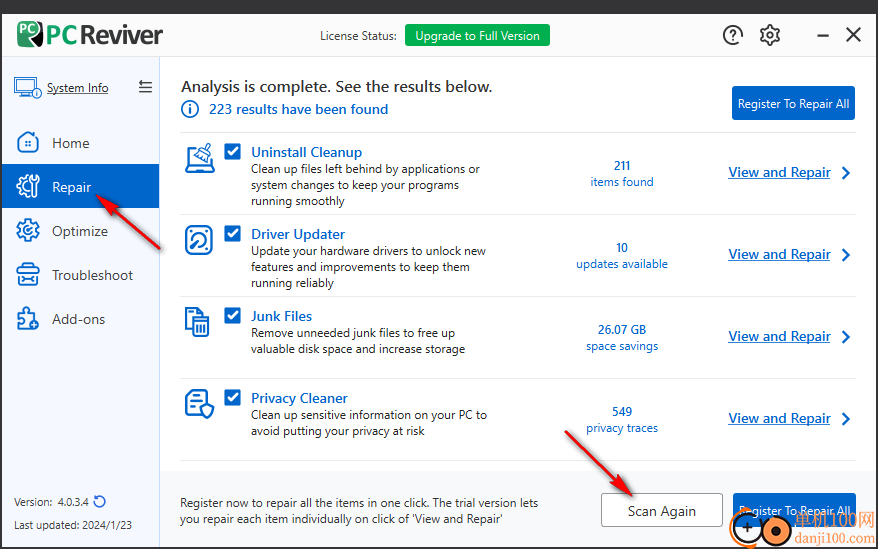Image resolution: width=878 pixels, height=549 pixels.
Task: Click the System Info monitor icon
Action: click(x=27, y=88)
